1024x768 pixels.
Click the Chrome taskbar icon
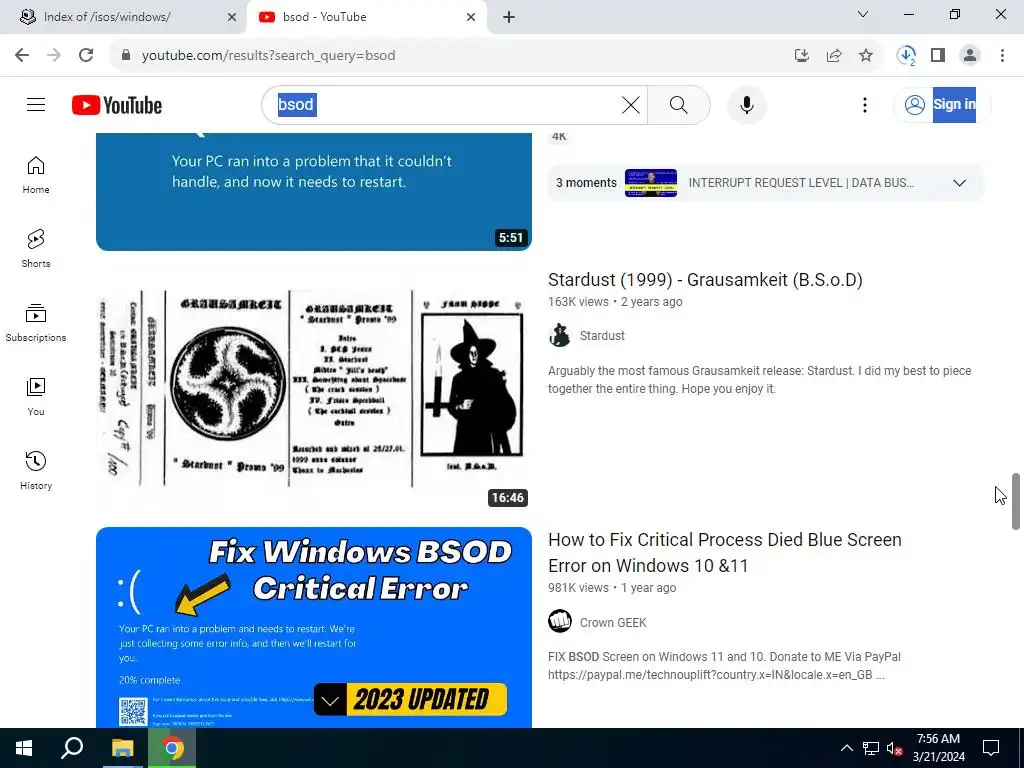[172, 748]
